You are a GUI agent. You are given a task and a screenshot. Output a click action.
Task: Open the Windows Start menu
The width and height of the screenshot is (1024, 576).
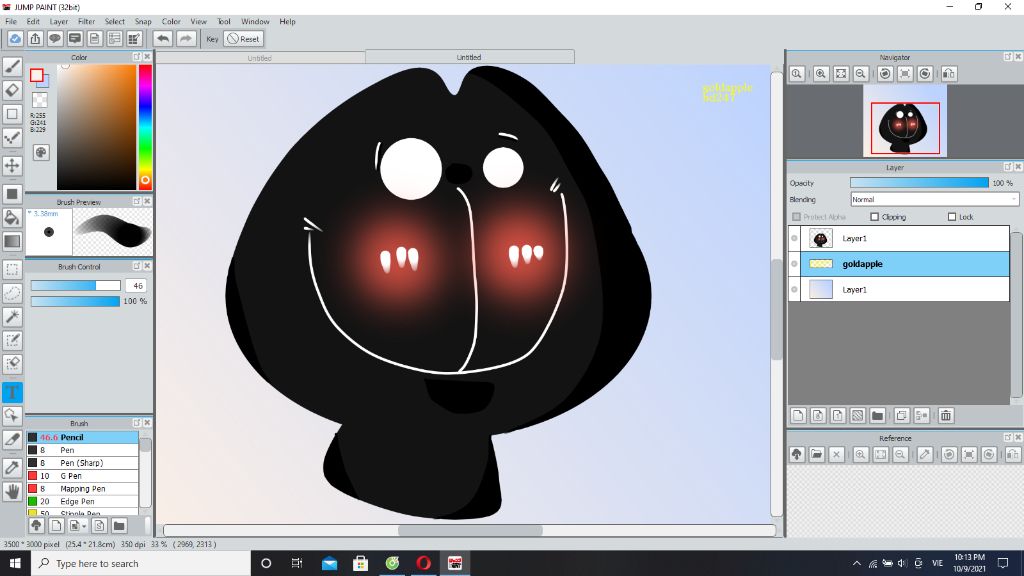click(x=15, y=563)
